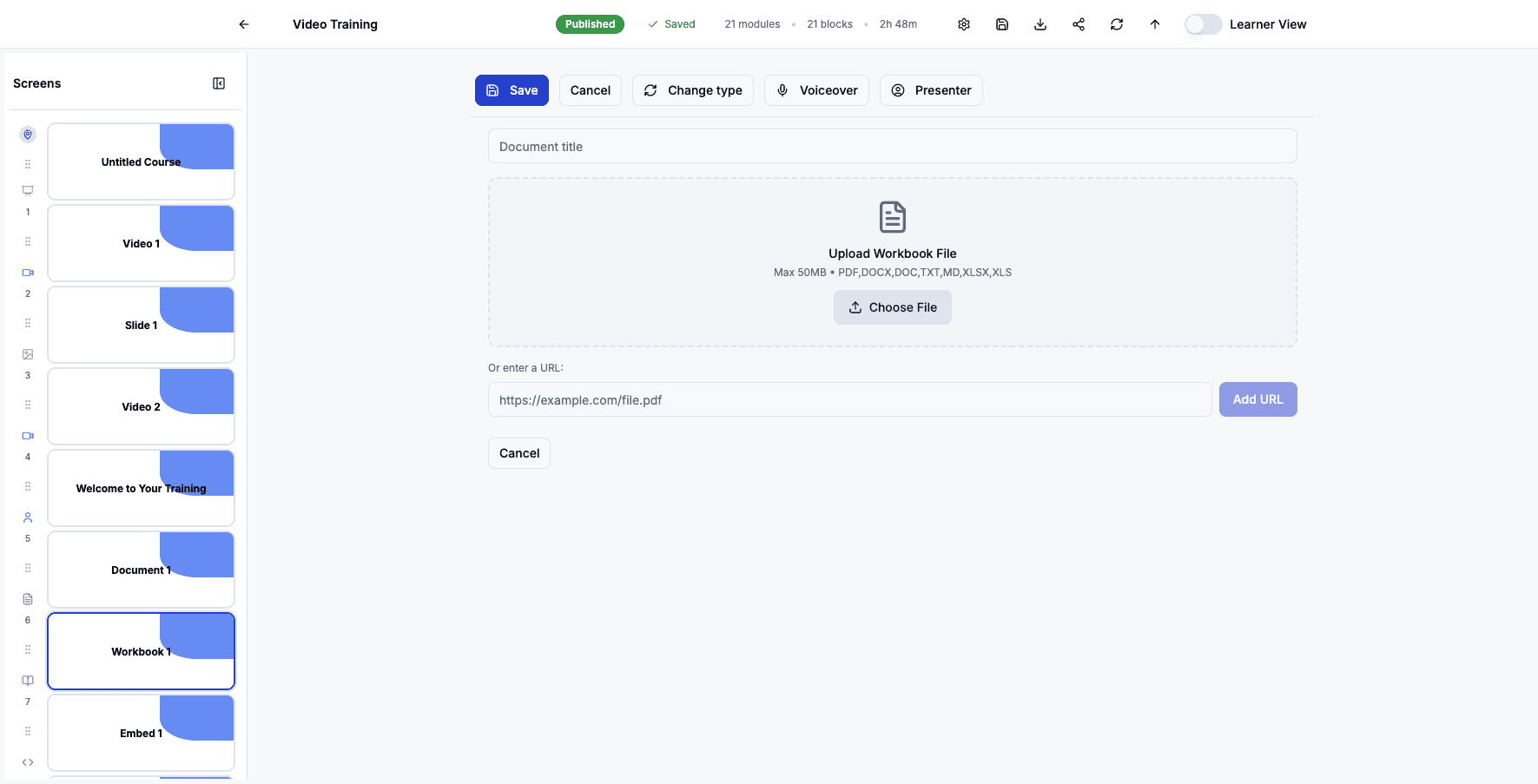Open course settings via the gear icon
Screen dimensions: 1538x784
click(964, 23)
